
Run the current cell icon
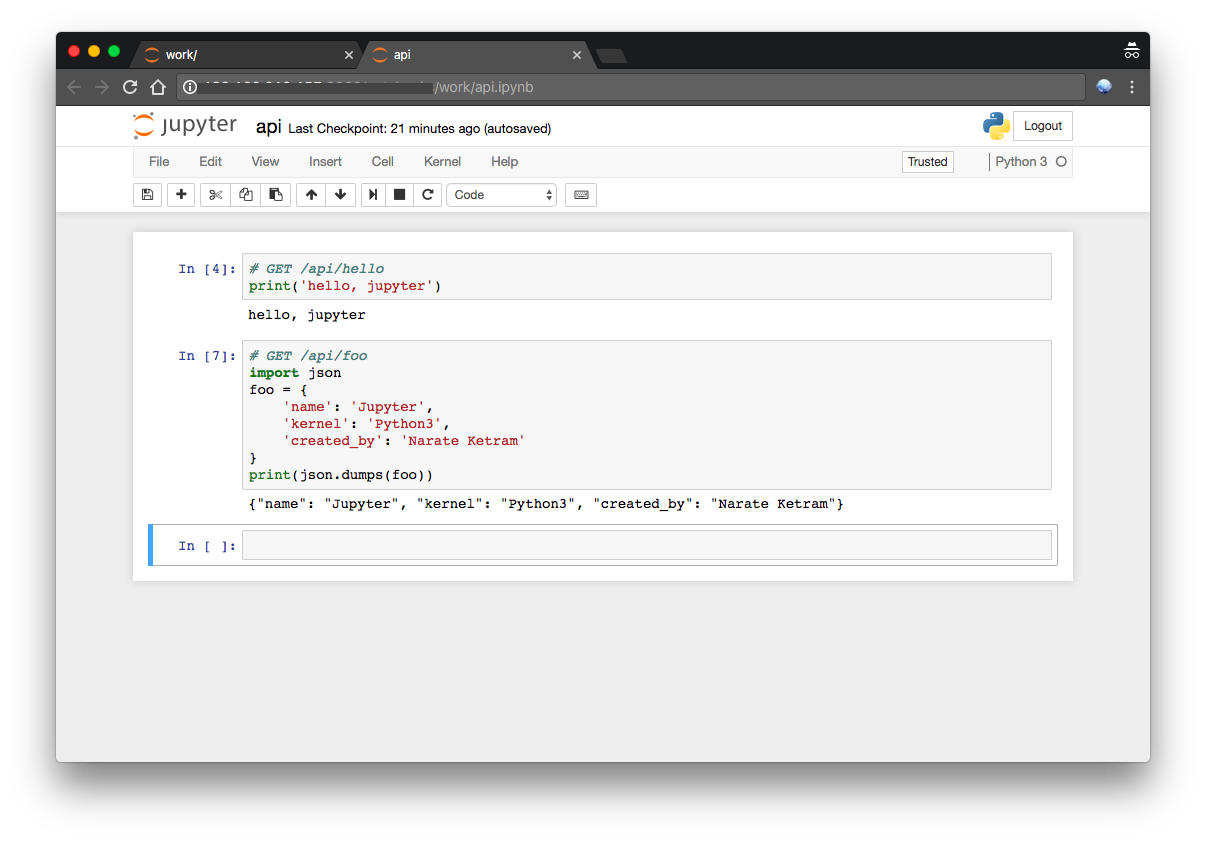pos(372,195)
